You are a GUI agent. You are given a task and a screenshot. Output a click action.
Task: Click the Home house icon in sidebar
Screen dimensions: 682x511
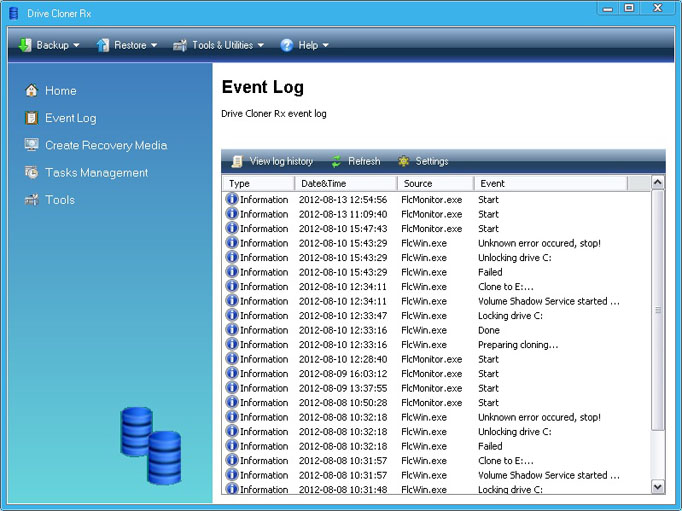[31, 90]
